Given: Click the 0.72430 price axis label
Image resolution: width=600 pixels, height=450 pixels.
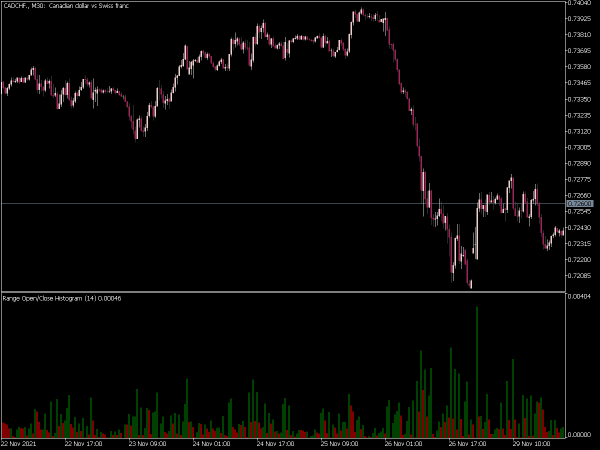Looking at the screenshot, I should coord(580,228).
